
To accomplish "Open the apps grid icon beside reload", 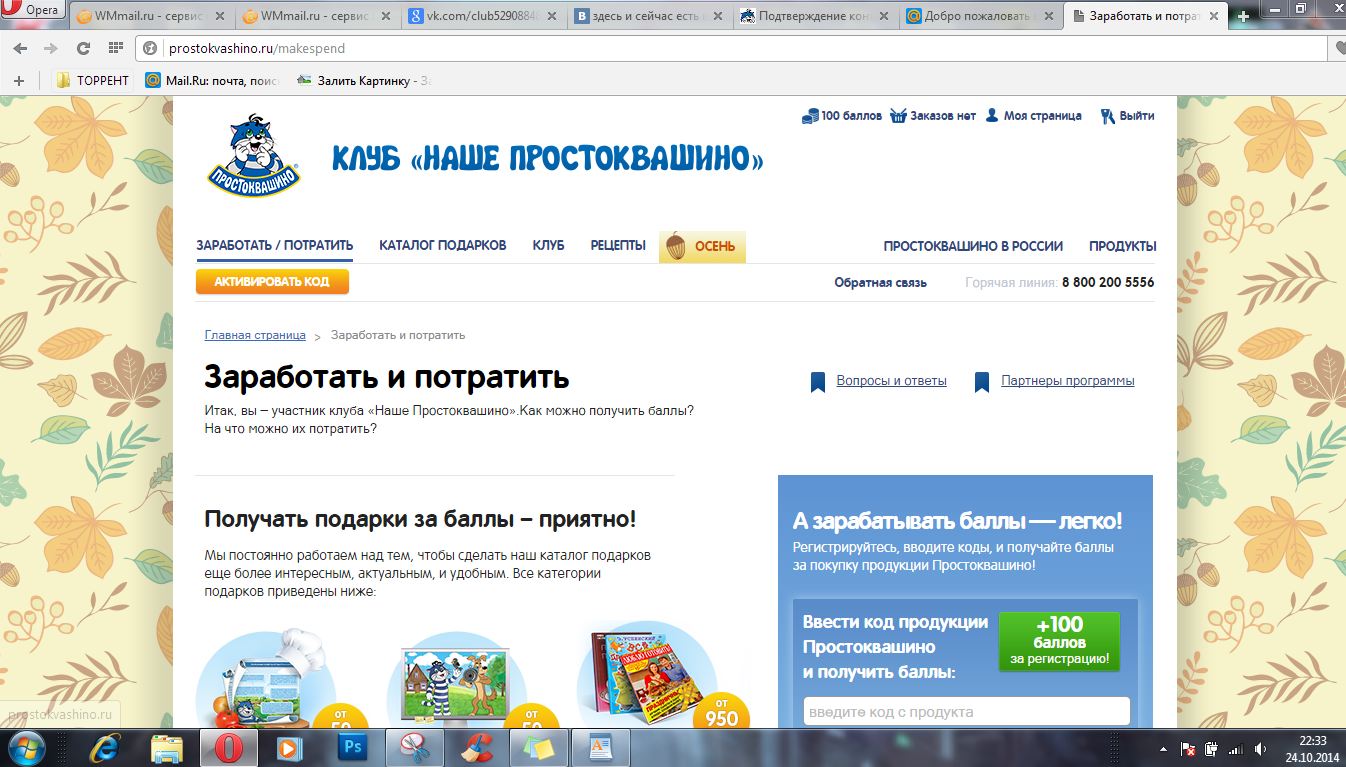I will point(115,48).
